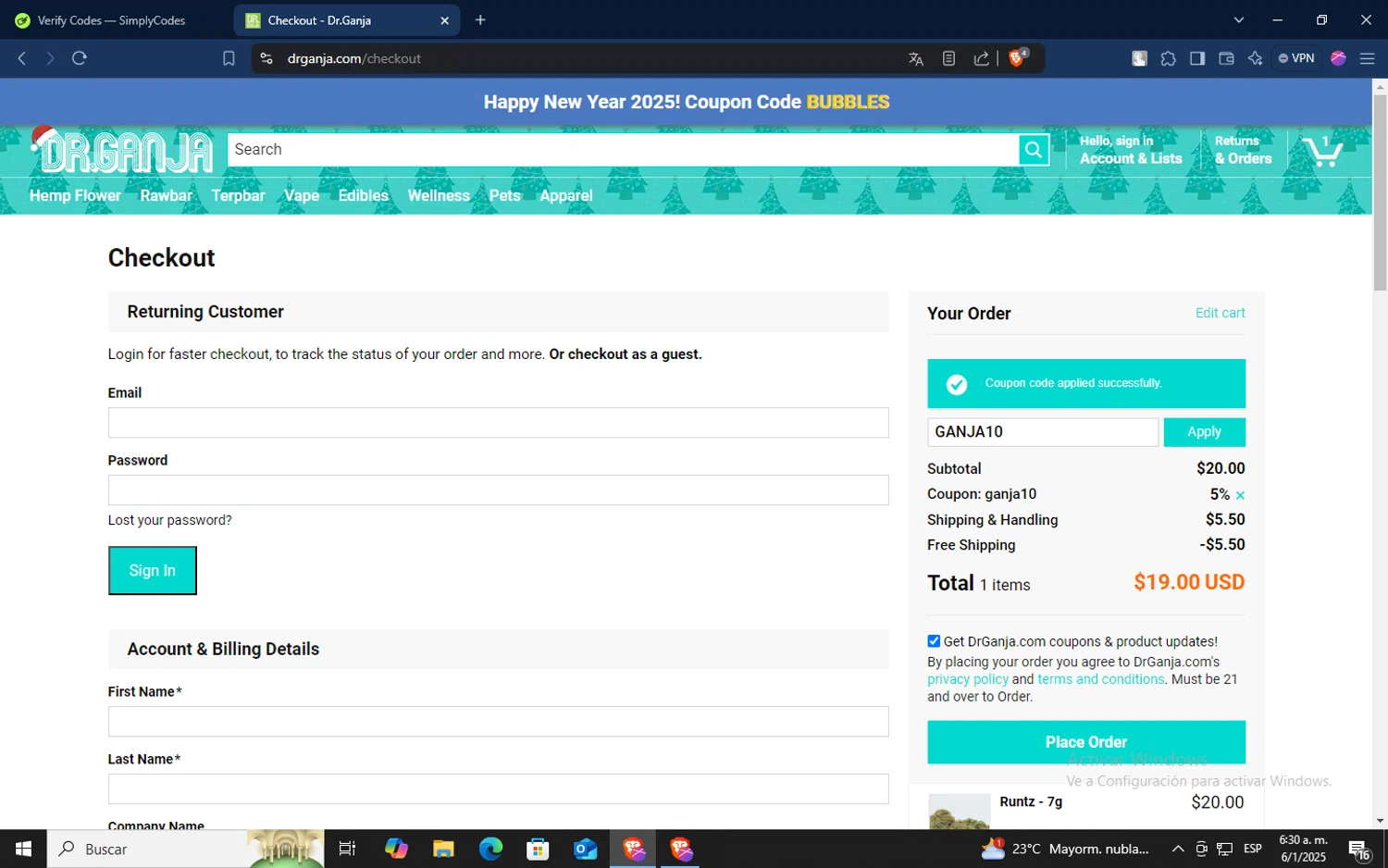Image resolution: width=1388 pixels, height=868 pixels.
Task: Click the Leo AI sparkle icon
Action: tap(1255, 58)
